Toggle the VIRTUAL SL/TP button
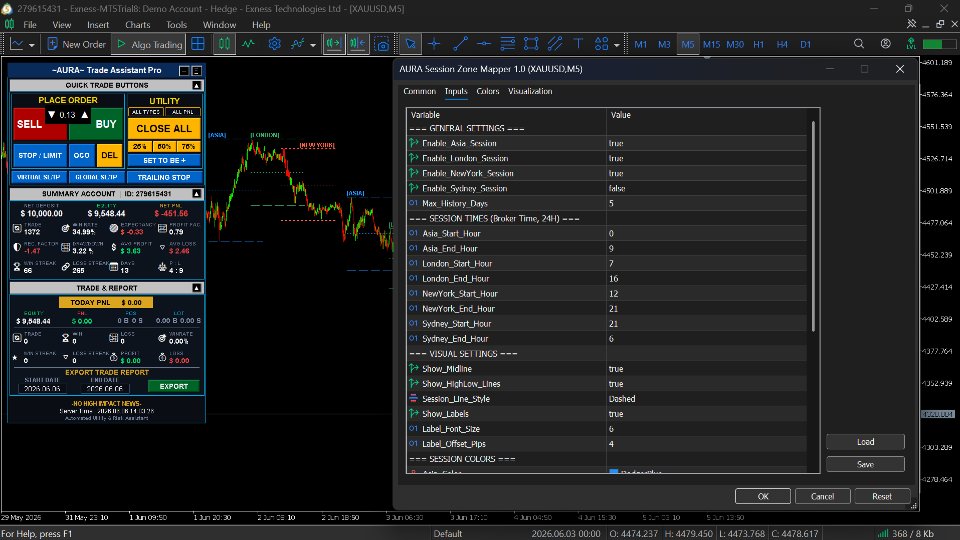Screen dimensions: 960x540 point(38,178)
